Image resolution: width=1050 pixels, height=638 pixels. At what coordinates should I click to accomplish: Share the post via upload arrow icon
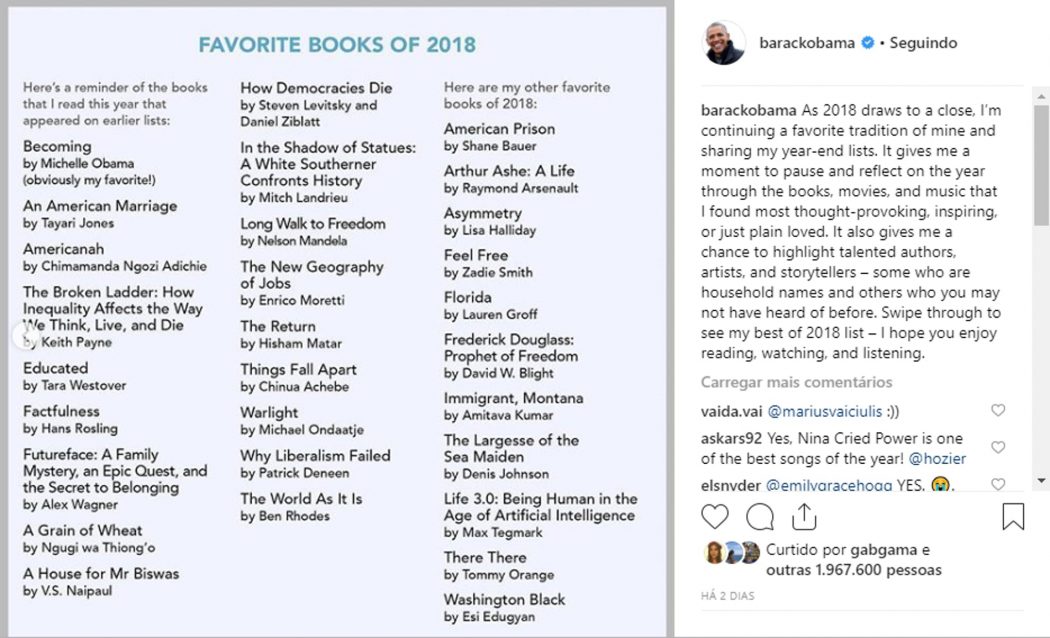click(x=804, y=517)
